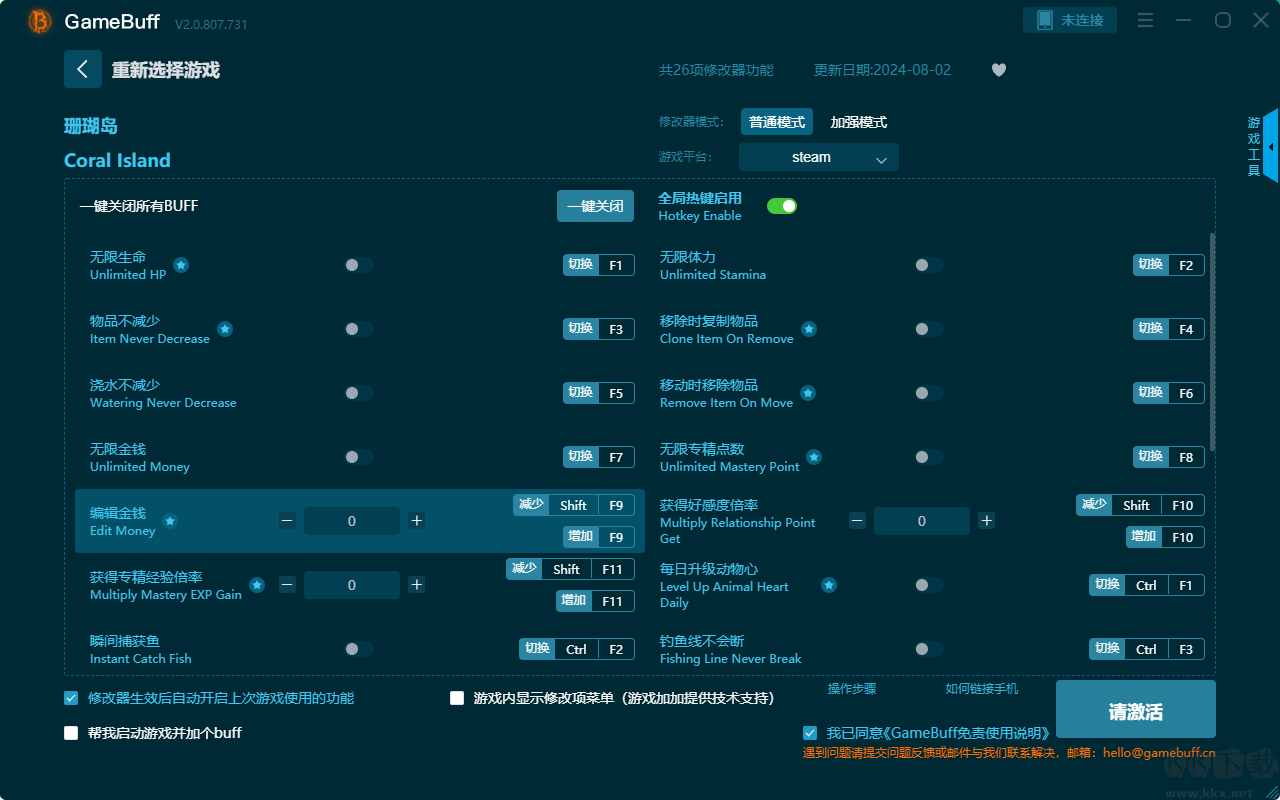Click Multiply Relationship Point value field
Screen dimensions: 1280x800
[x=922, y=521]
